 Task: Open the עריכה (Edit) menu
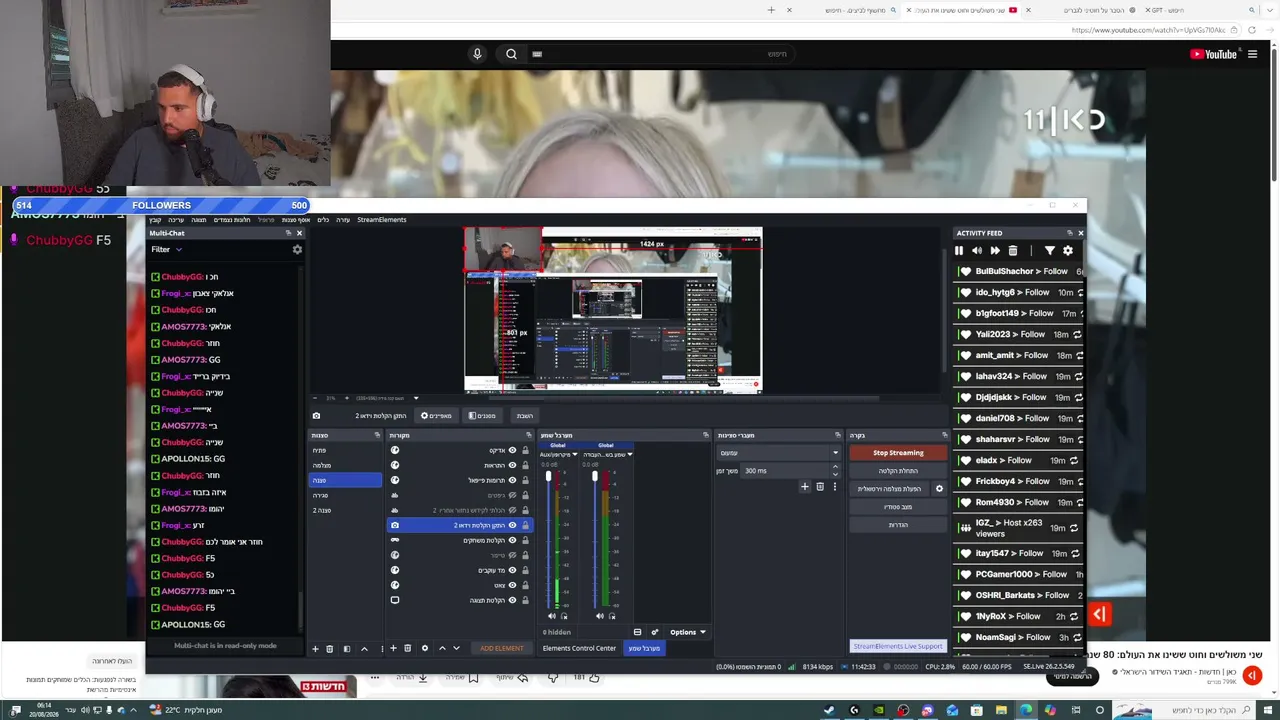click(176, 220)
